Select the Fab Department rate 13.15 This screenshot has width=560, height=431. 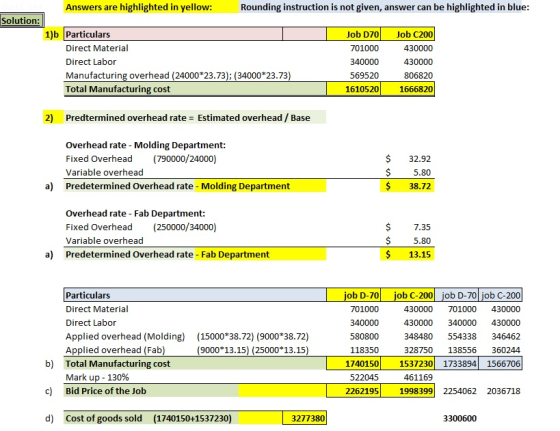[x=408, y=255]
